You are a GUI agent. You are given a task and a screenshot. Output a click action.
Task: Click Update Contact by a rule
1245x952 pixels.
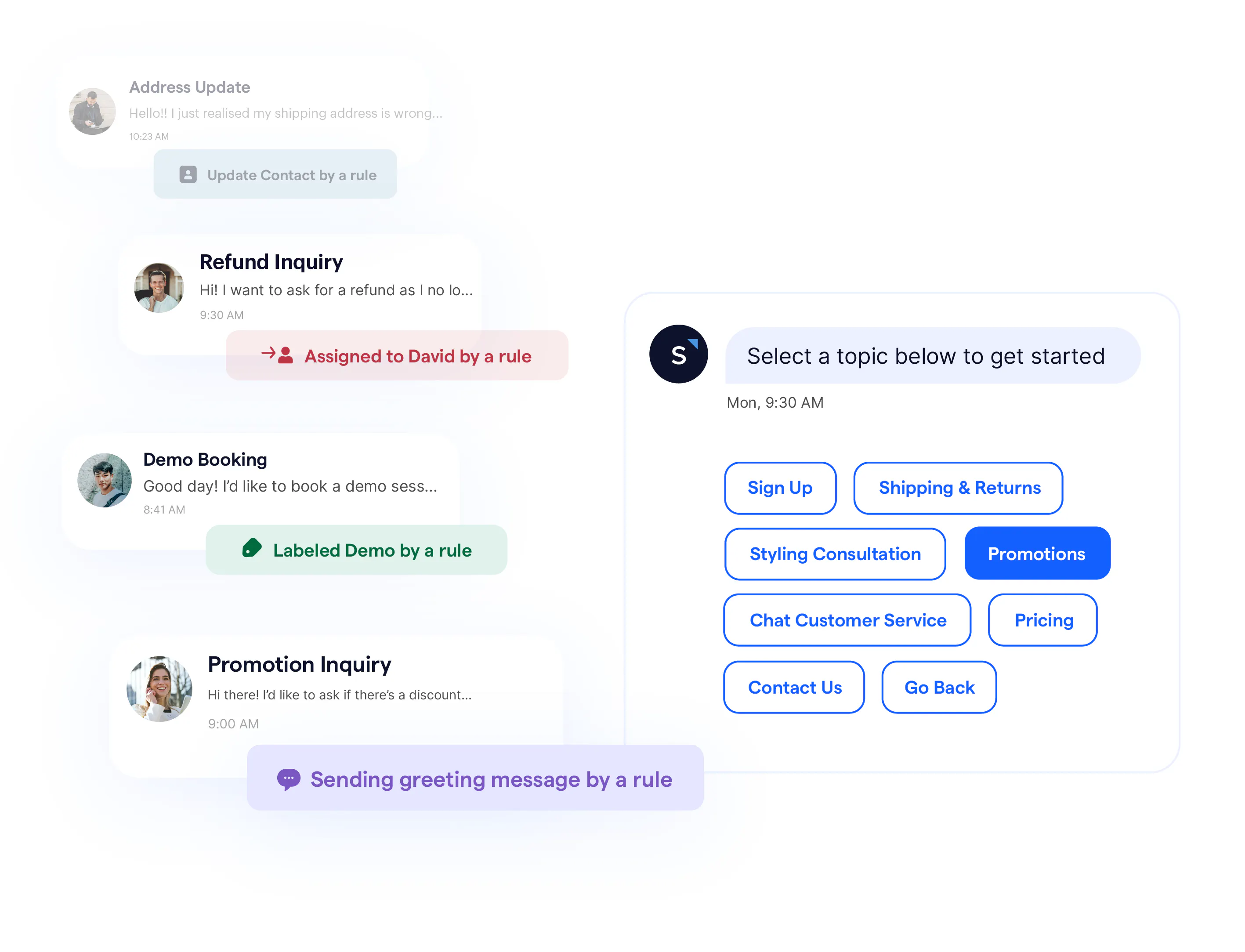[276, 175]
